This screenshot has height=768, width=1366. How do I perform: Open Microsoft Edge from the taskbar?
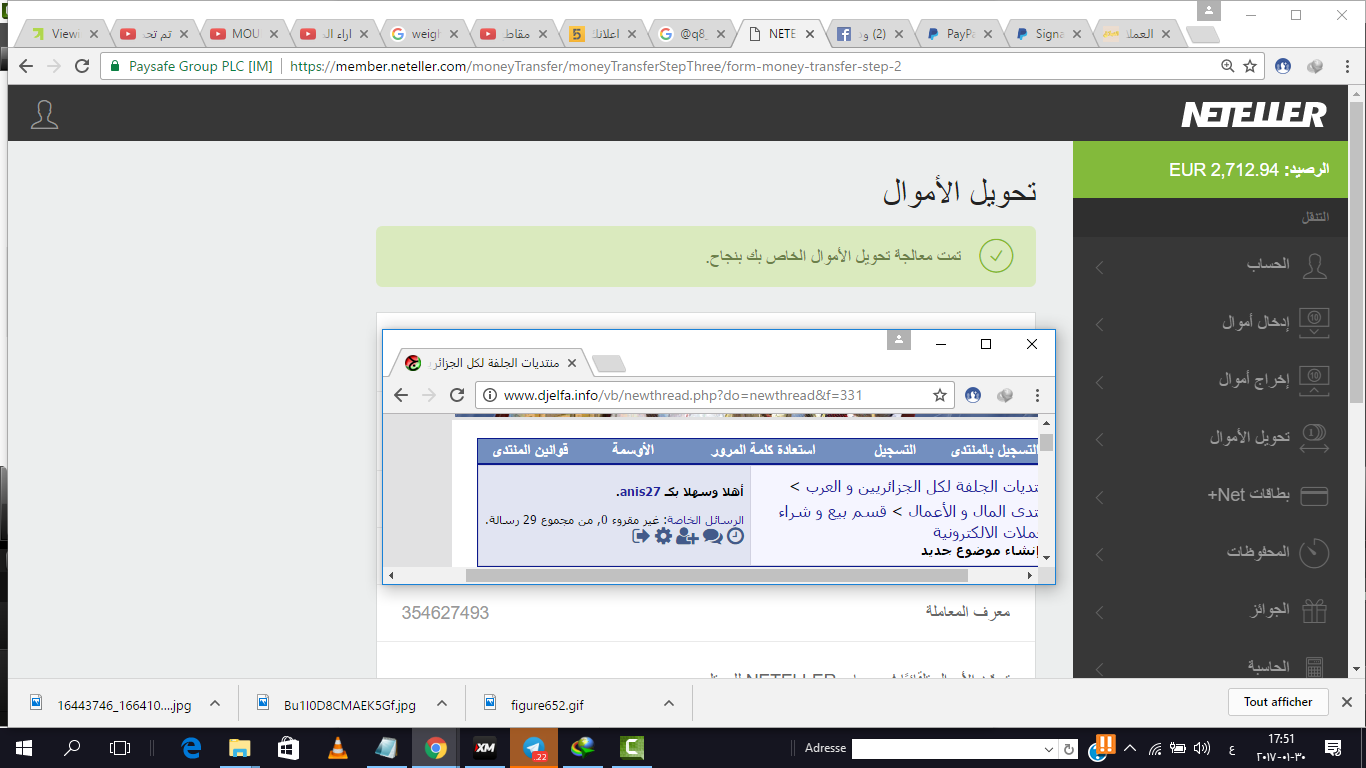point(191,747)
